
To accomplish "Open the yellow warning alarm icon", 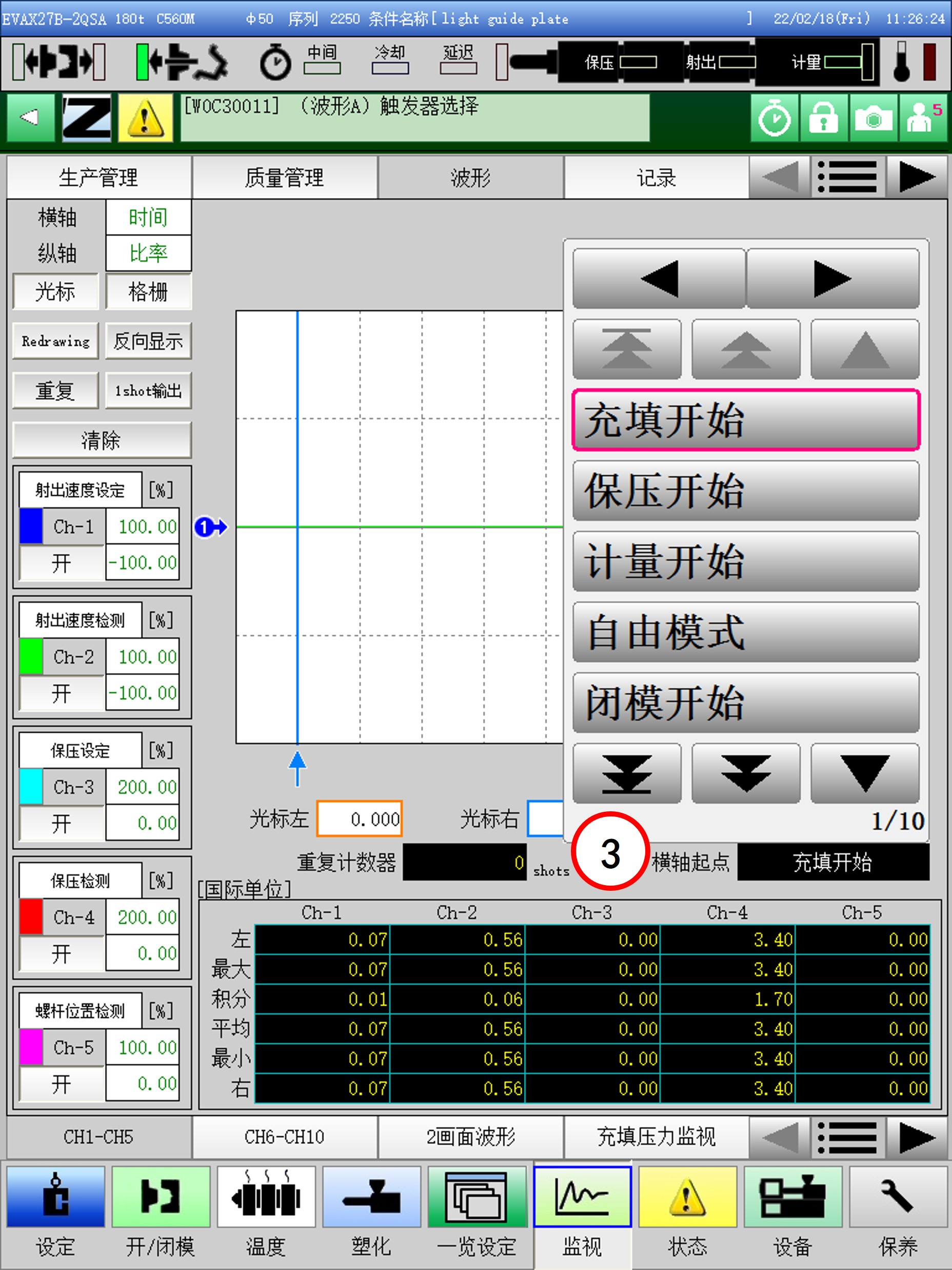I will (x=145, y=118).
